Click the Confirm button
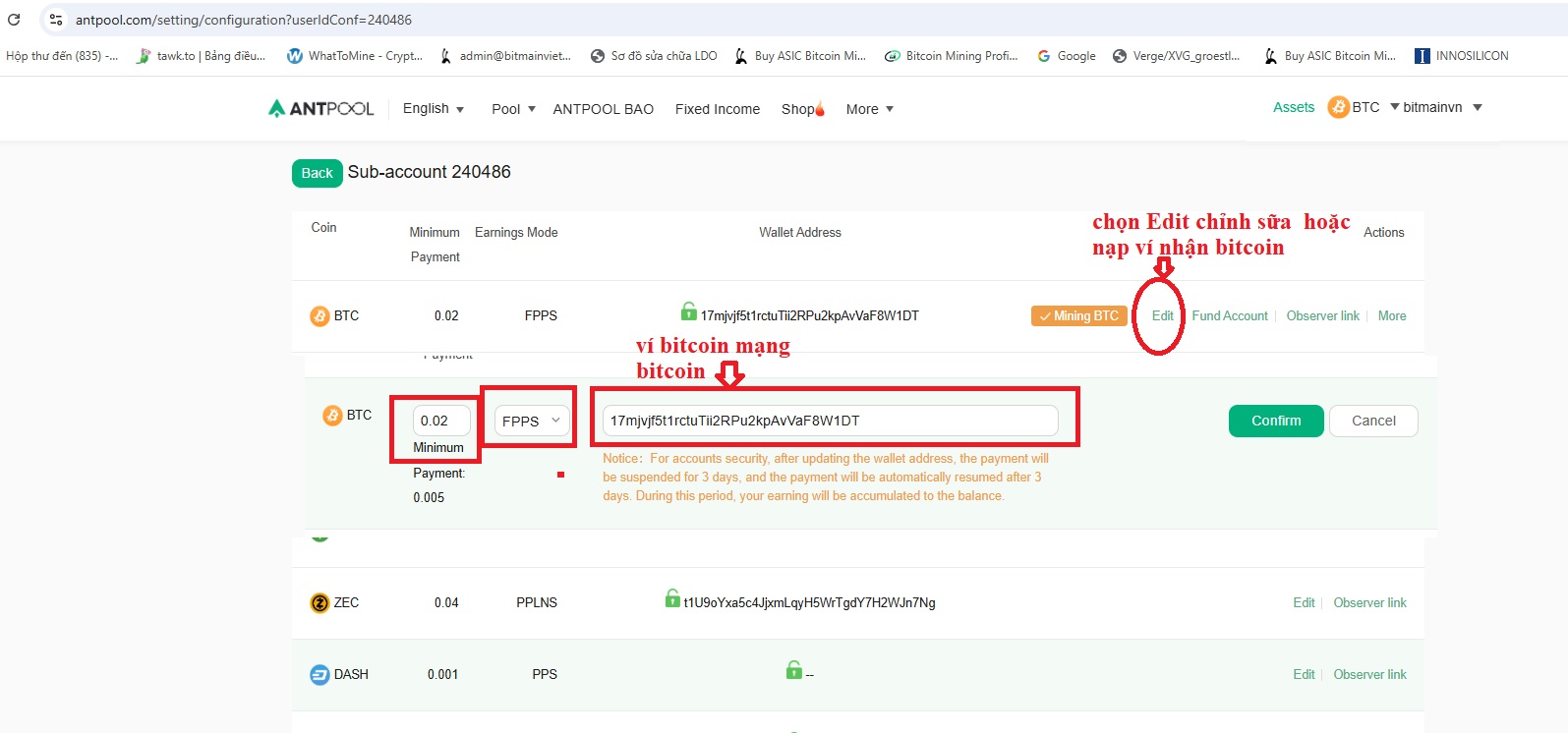Screen dimensions: 1568x733 tap(1276, 421)
